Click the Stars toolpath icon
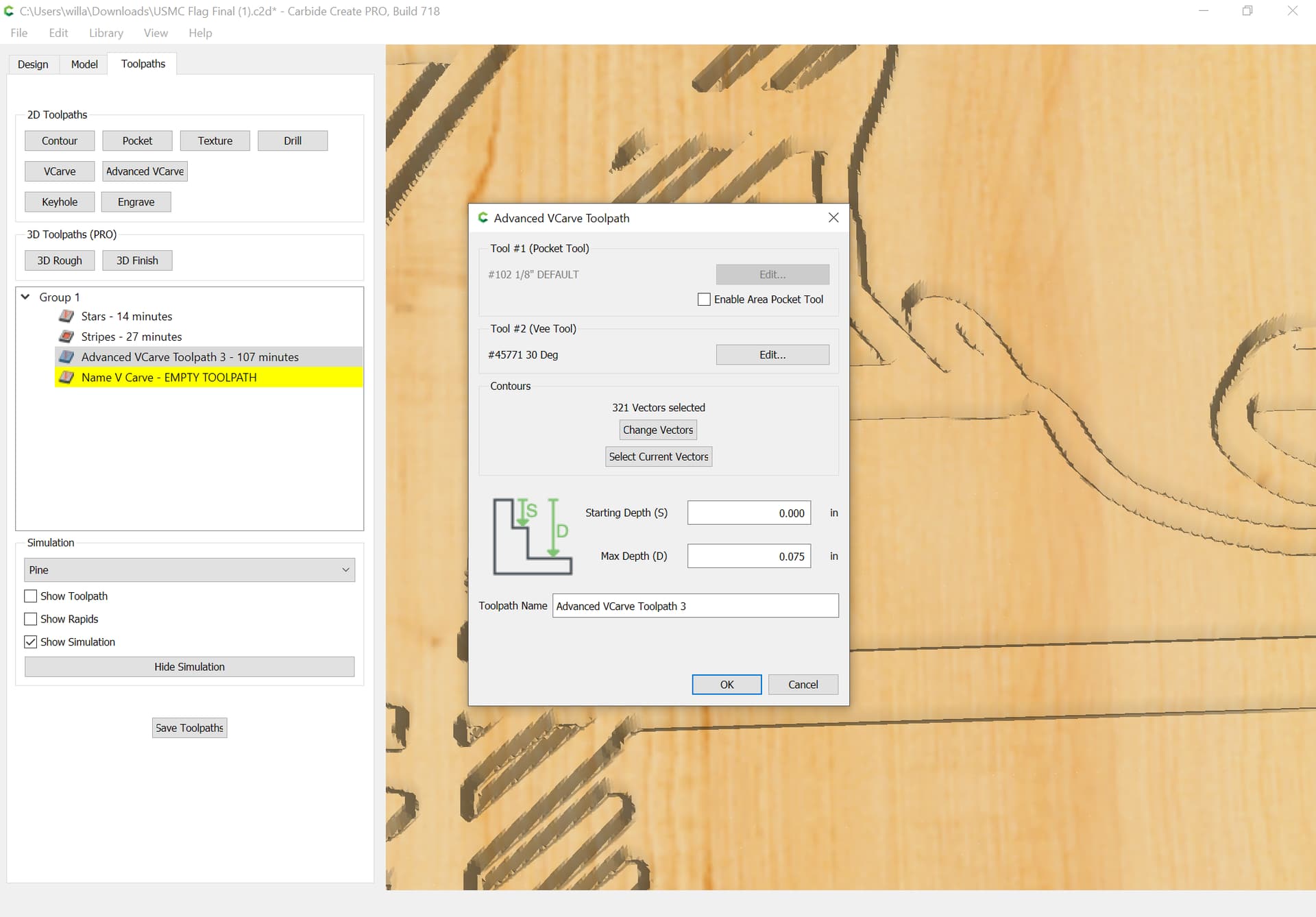 [66, 316]
